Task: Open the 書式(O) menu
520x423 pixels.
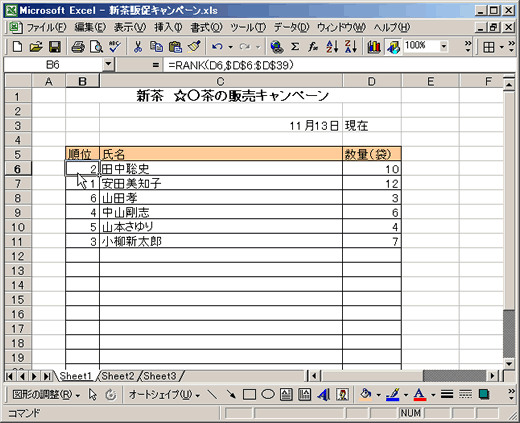Action: (206, 27)
